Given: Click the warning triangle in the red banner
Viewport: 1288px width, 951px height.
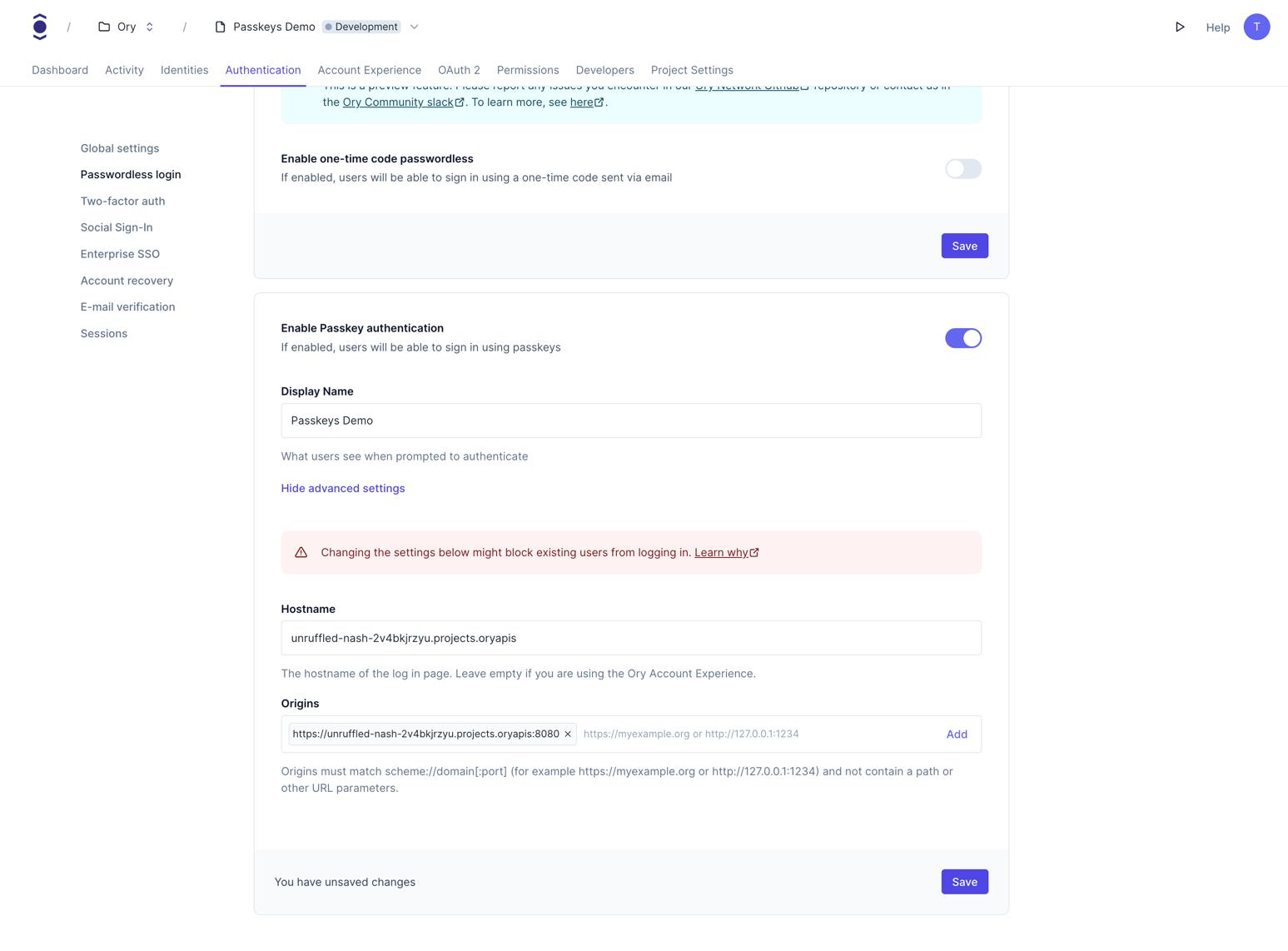Looking at the screenshot, I should [x=301, y=552].
